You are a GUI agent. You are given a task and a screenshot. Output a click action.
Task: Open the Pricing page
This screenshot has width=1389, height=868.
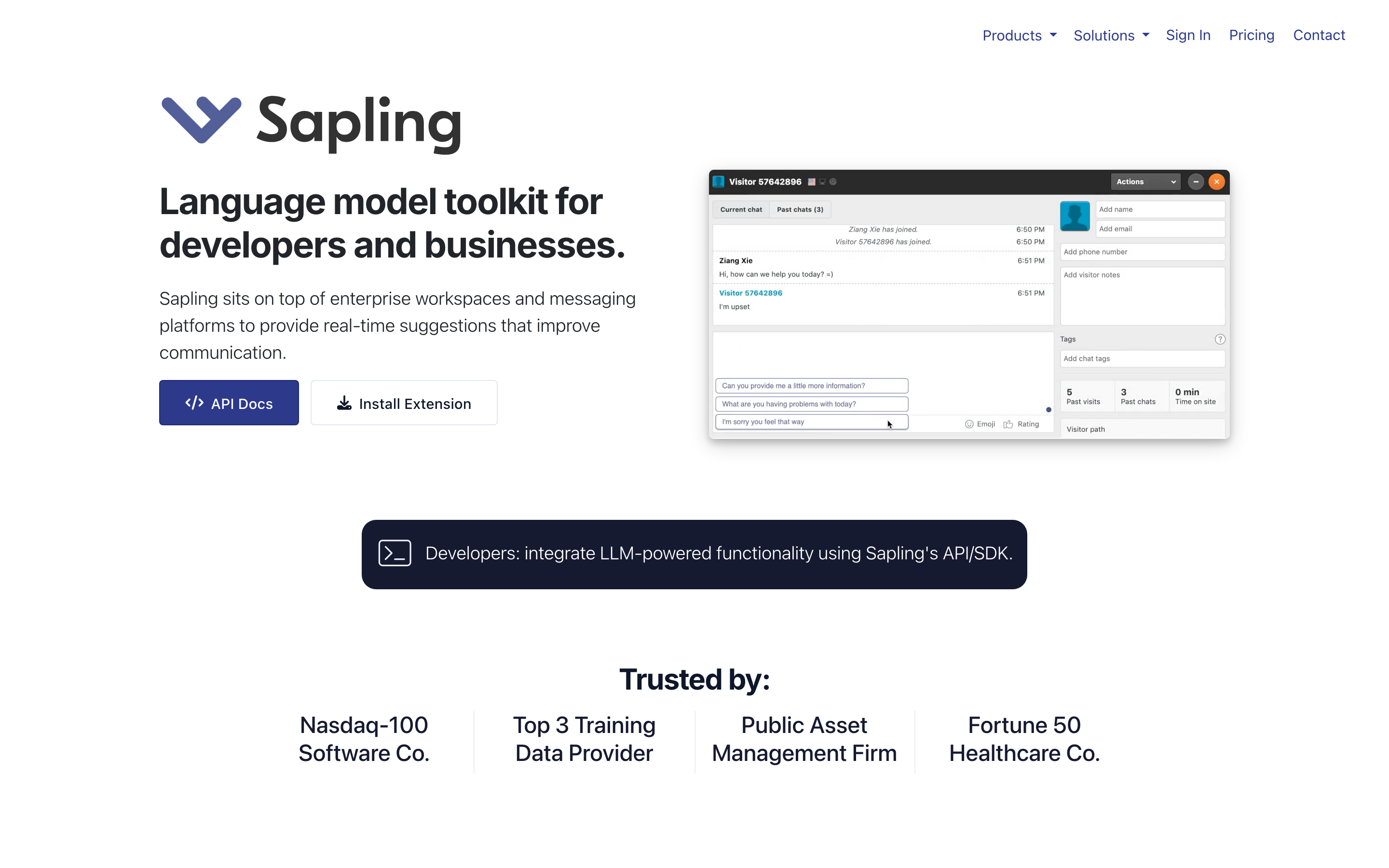pyautogui.click(x=1251, y=36)
